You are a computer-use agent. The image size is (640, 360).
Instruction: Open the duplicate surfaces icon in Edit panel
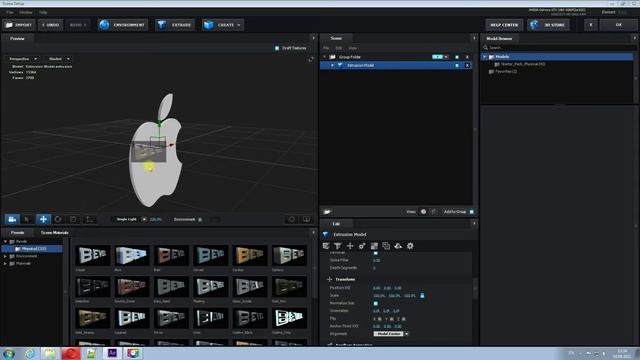[386, 246]
